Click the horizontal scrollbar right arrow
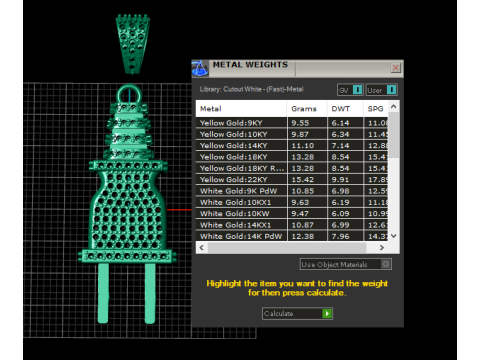Image resolution: width=480 pixels, height=360 pixels. coord(382,248)
